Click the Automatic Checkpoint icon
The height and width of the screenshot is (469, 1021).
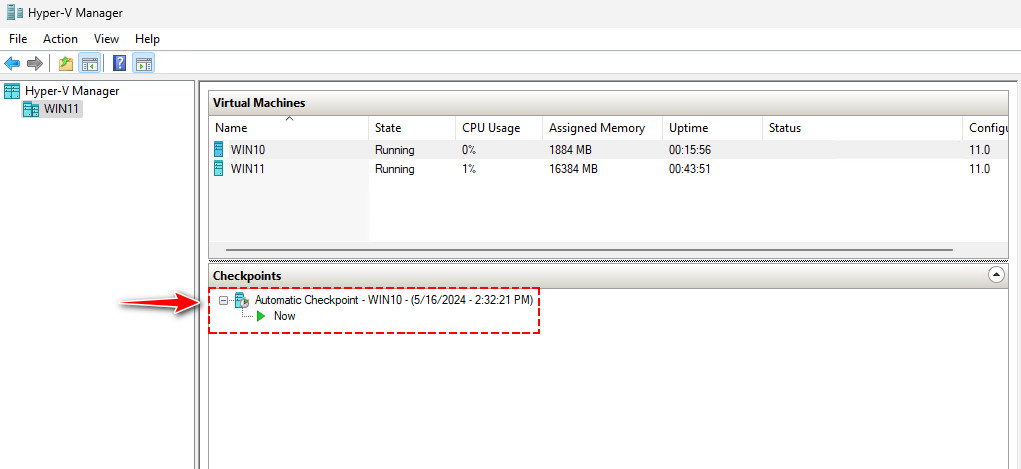[242, 300]
